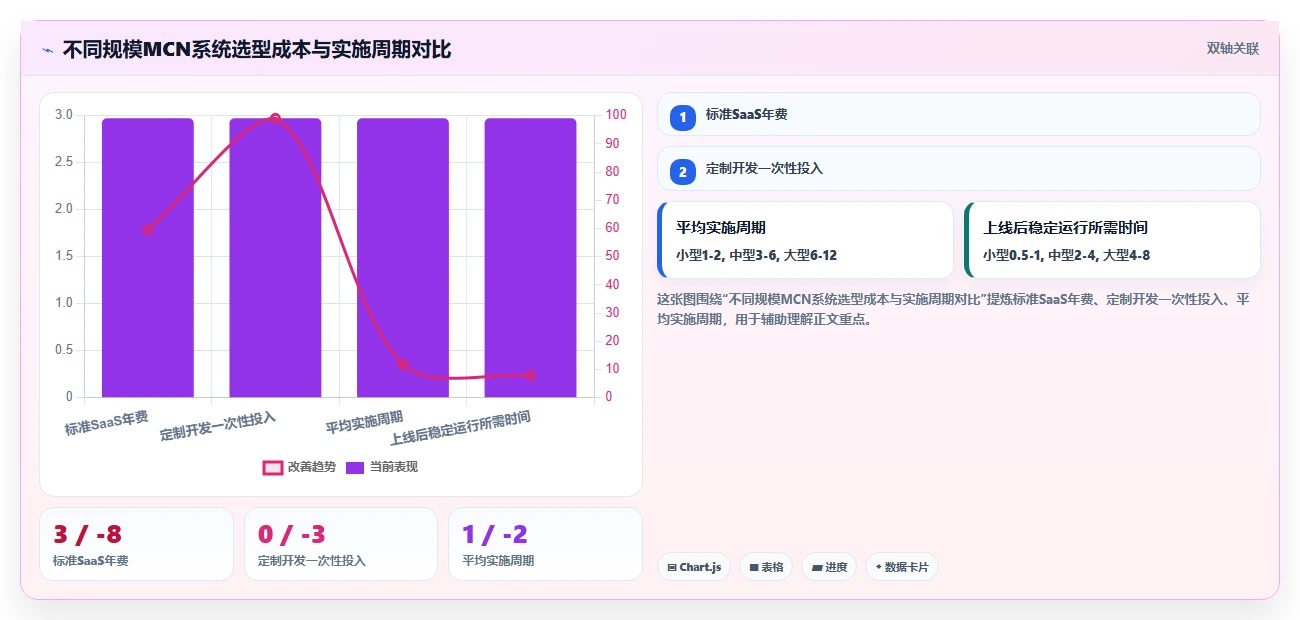Image resolution: width=1300 pixels, height=620 pixels.
Task: Select the 平均实施周期 purple bar
Action: [x=403, y=257]
